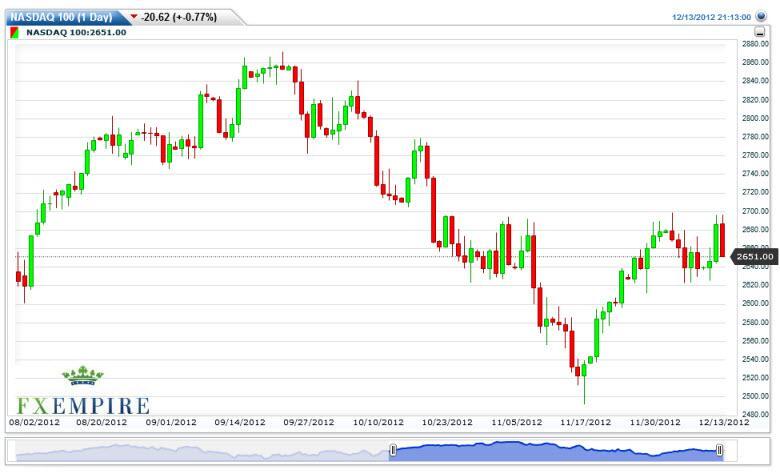The image size is (780, 473).
Task: Collapse the chart legend with minus button
Action: (x=760, y=32)
